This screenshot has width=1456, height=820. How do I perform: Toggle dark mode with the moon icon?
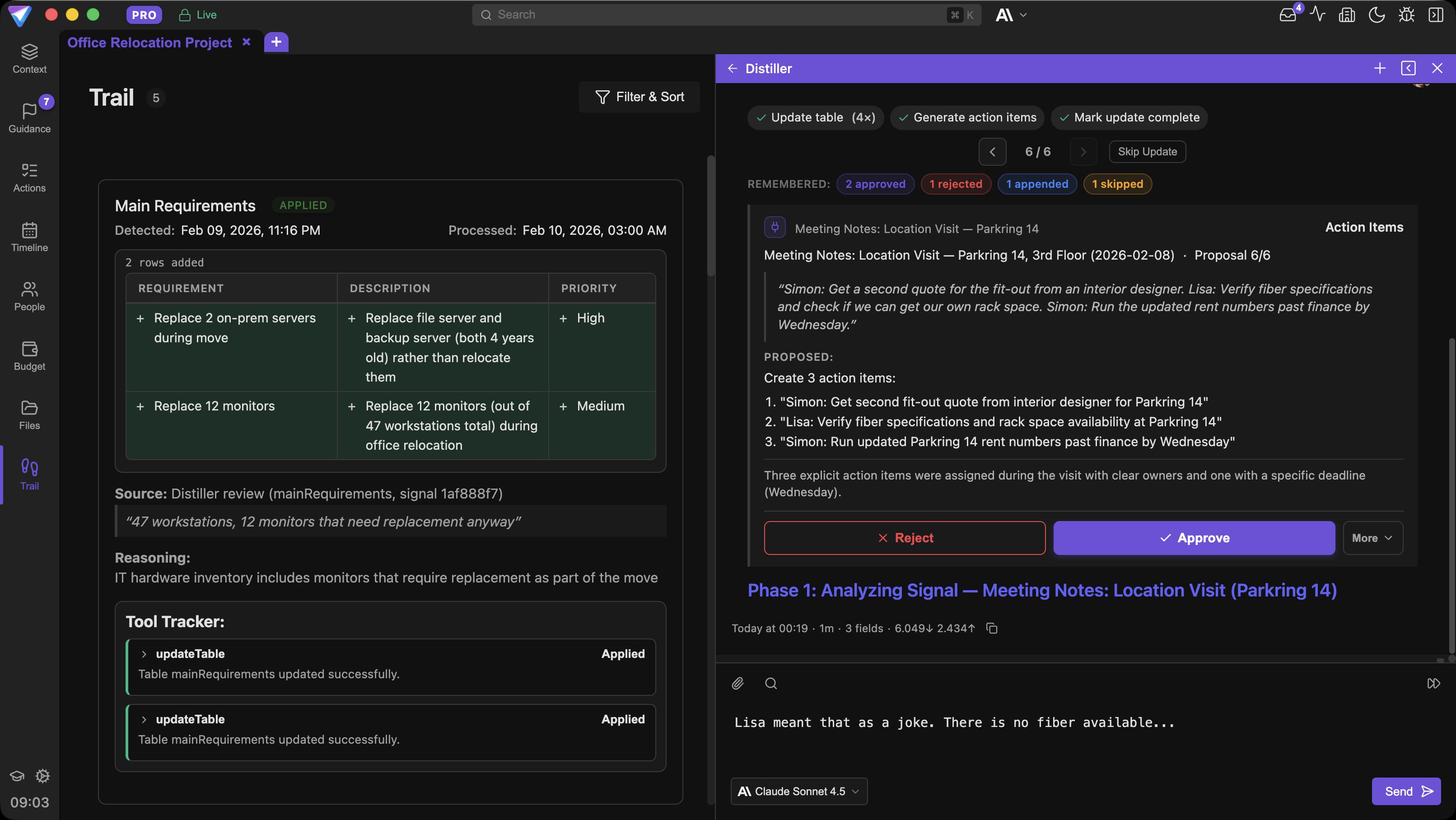(1377, 15)
